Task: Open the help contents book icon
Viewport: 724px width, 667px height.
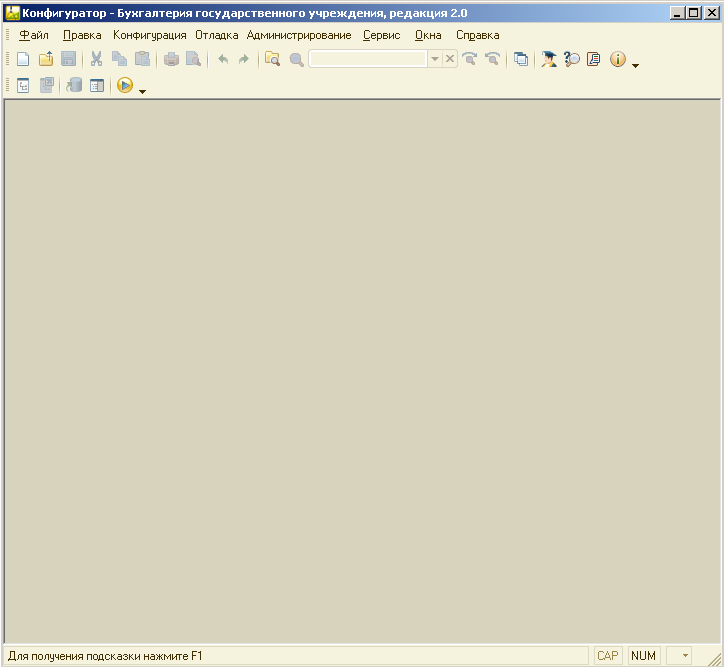Action: pos(594,59)
